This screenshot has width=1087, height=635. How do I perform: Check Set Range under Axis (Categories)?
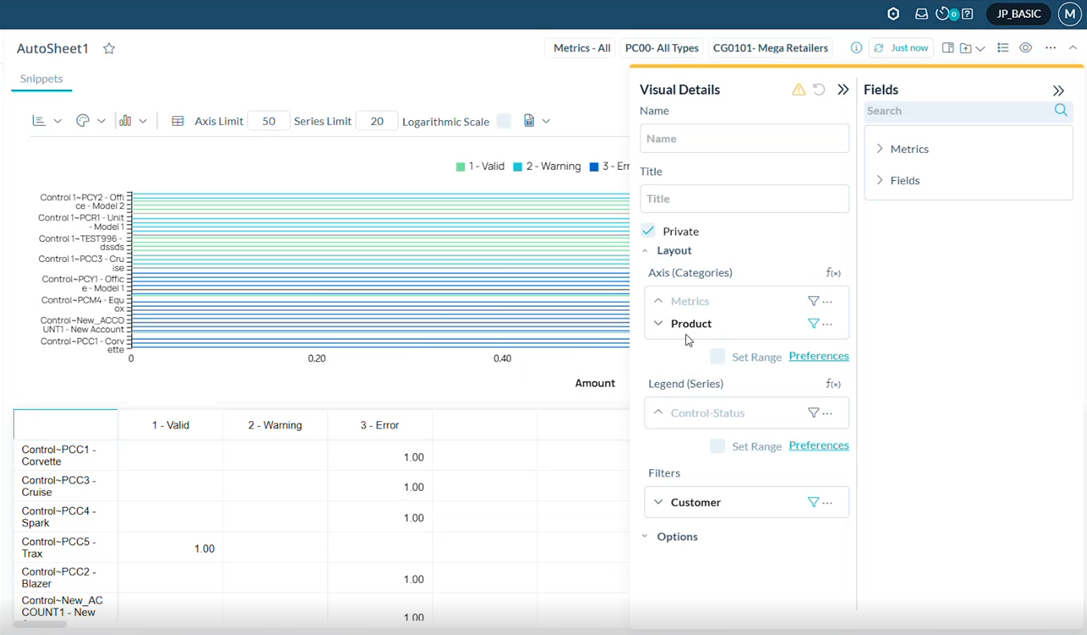click(x=717, y=357)
